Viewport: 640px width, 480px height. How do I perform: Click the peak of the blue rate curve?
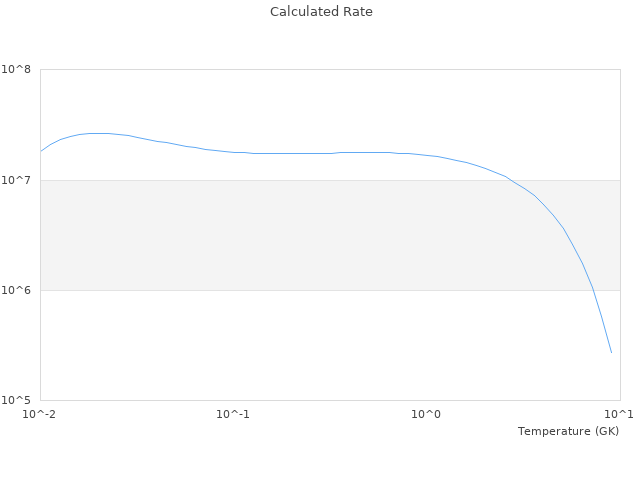pos(97,133)
